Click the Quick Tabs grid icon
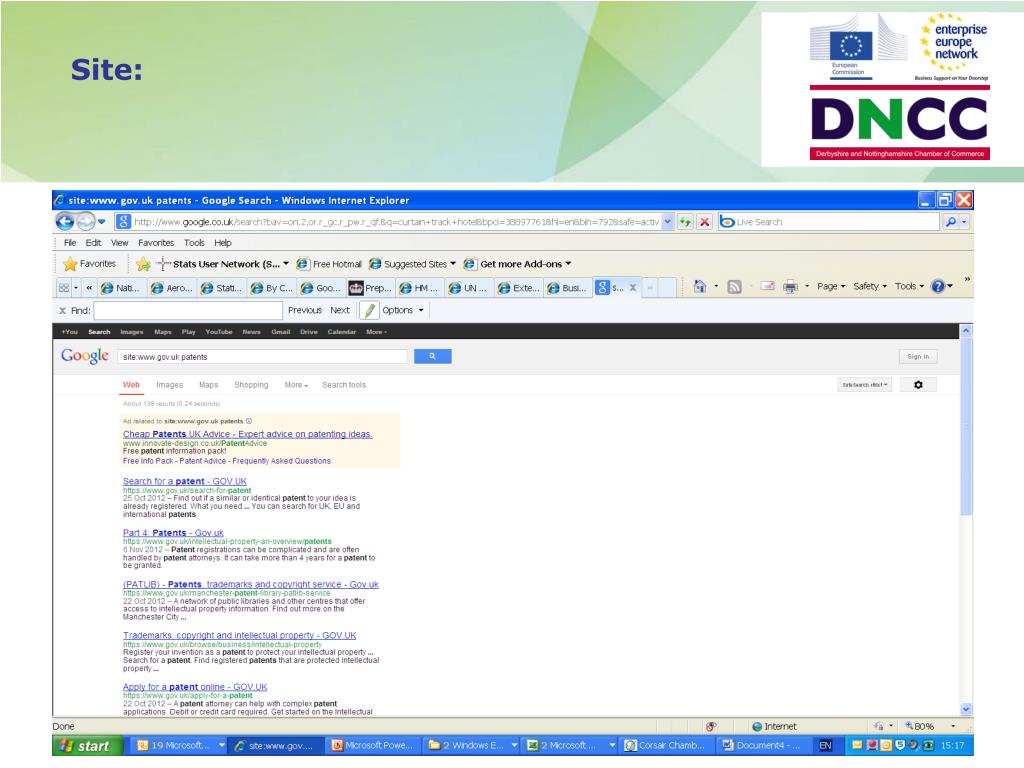Screen dimensions: 1024x768 (x=63, y=287)
